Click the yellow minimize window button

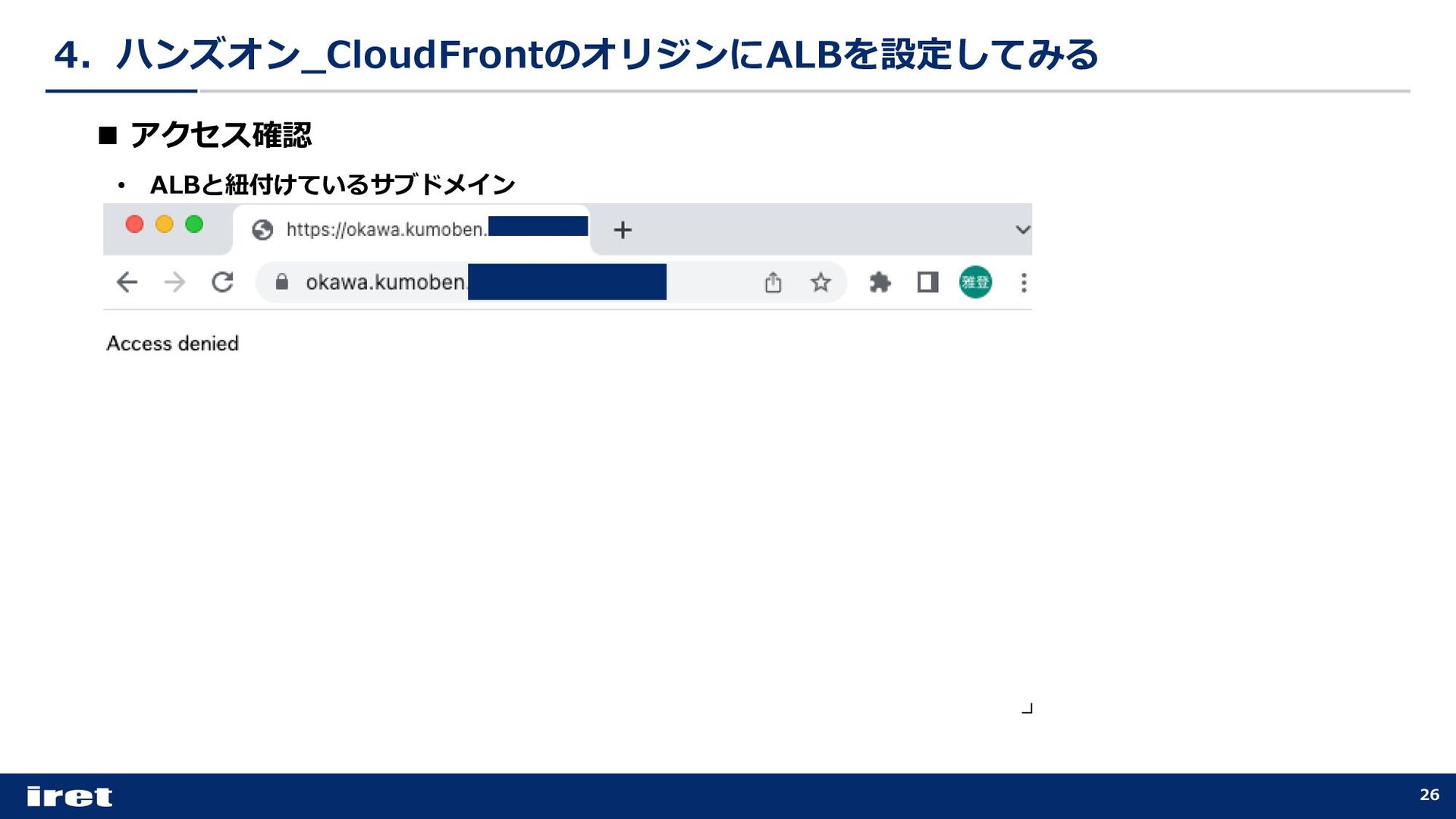click(165, 224)
